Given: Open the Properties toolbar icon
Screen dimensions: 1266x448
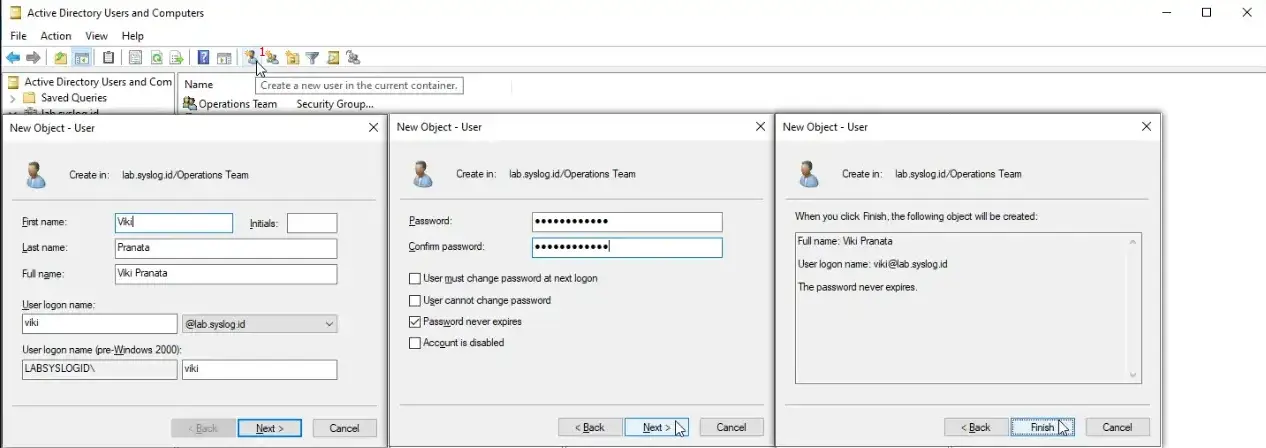Looking at the screenshot, I should (136, 58).
